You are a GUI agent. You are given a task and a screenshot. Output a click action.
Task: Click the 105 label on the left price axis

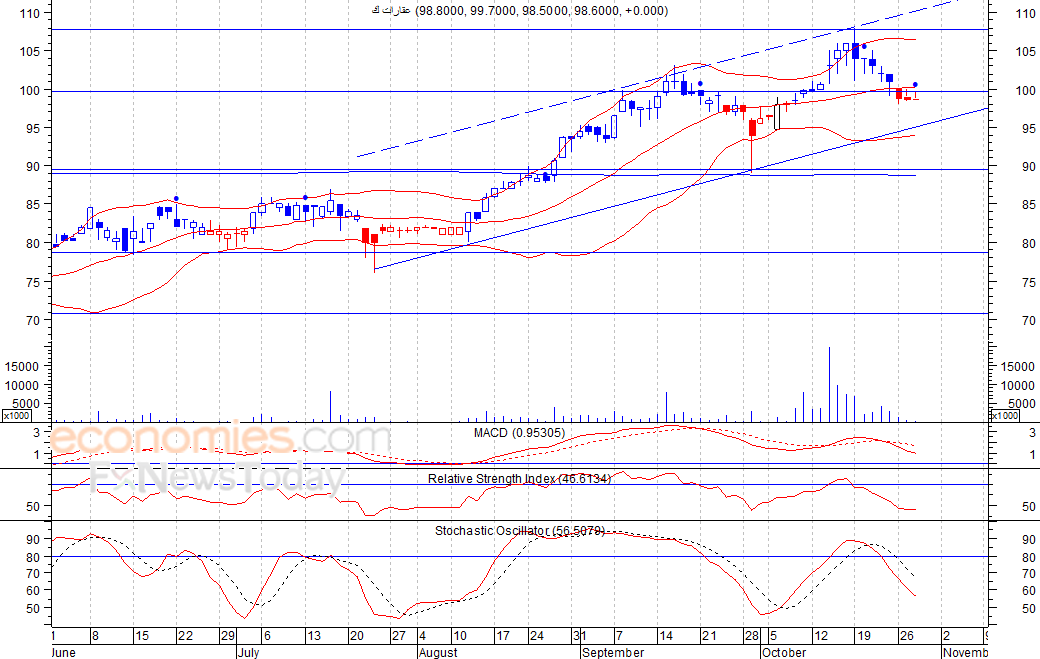click(29, 51)
